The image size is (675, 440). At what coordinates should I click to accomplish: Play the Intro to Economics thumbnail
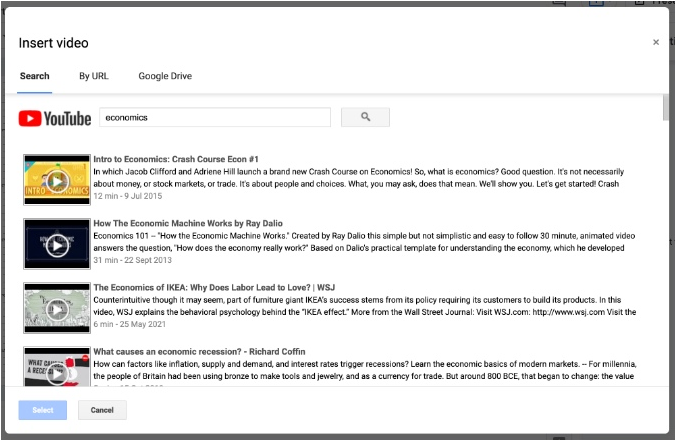[x=57, y=181]
